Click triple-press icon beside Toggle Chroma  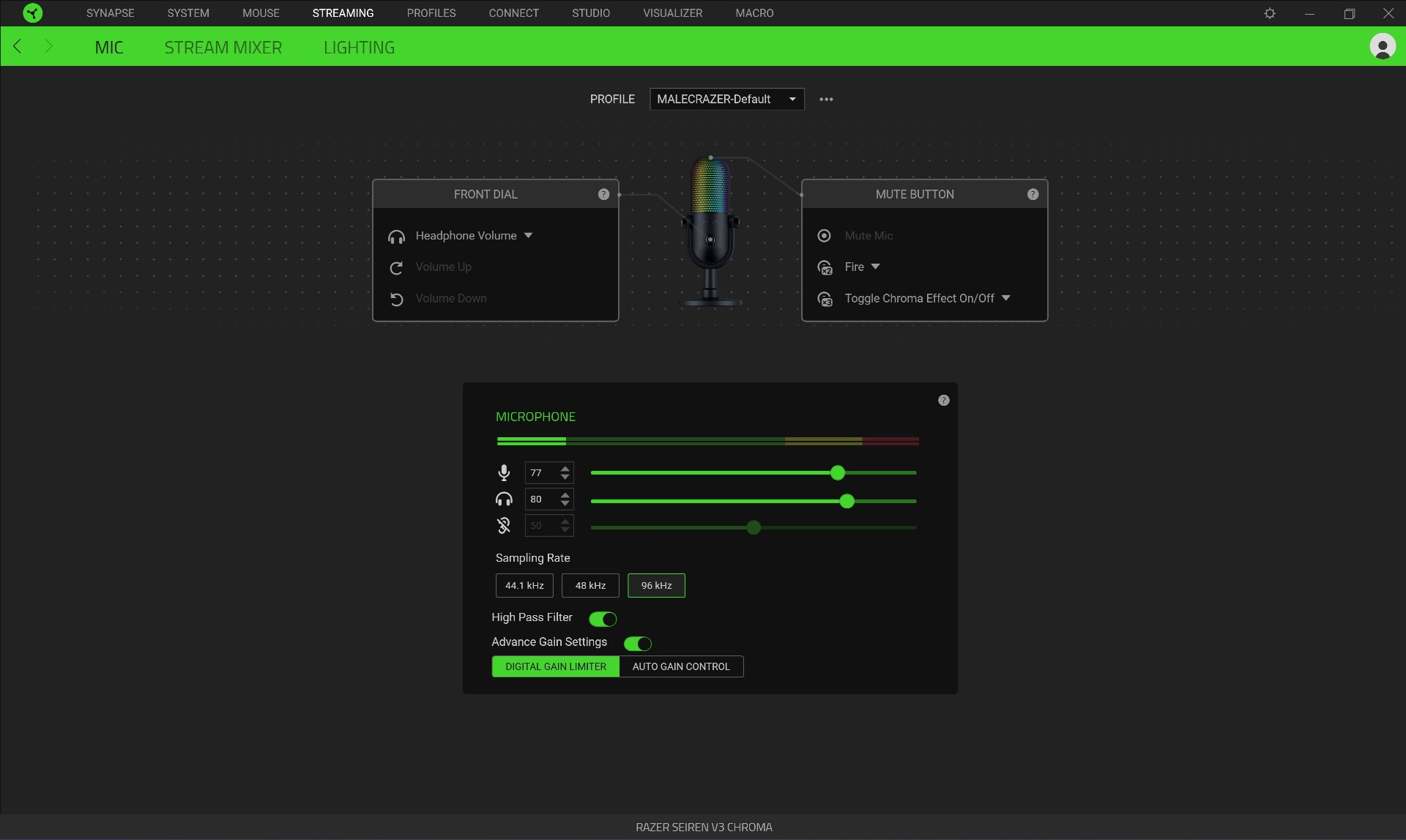click(825, 299)
